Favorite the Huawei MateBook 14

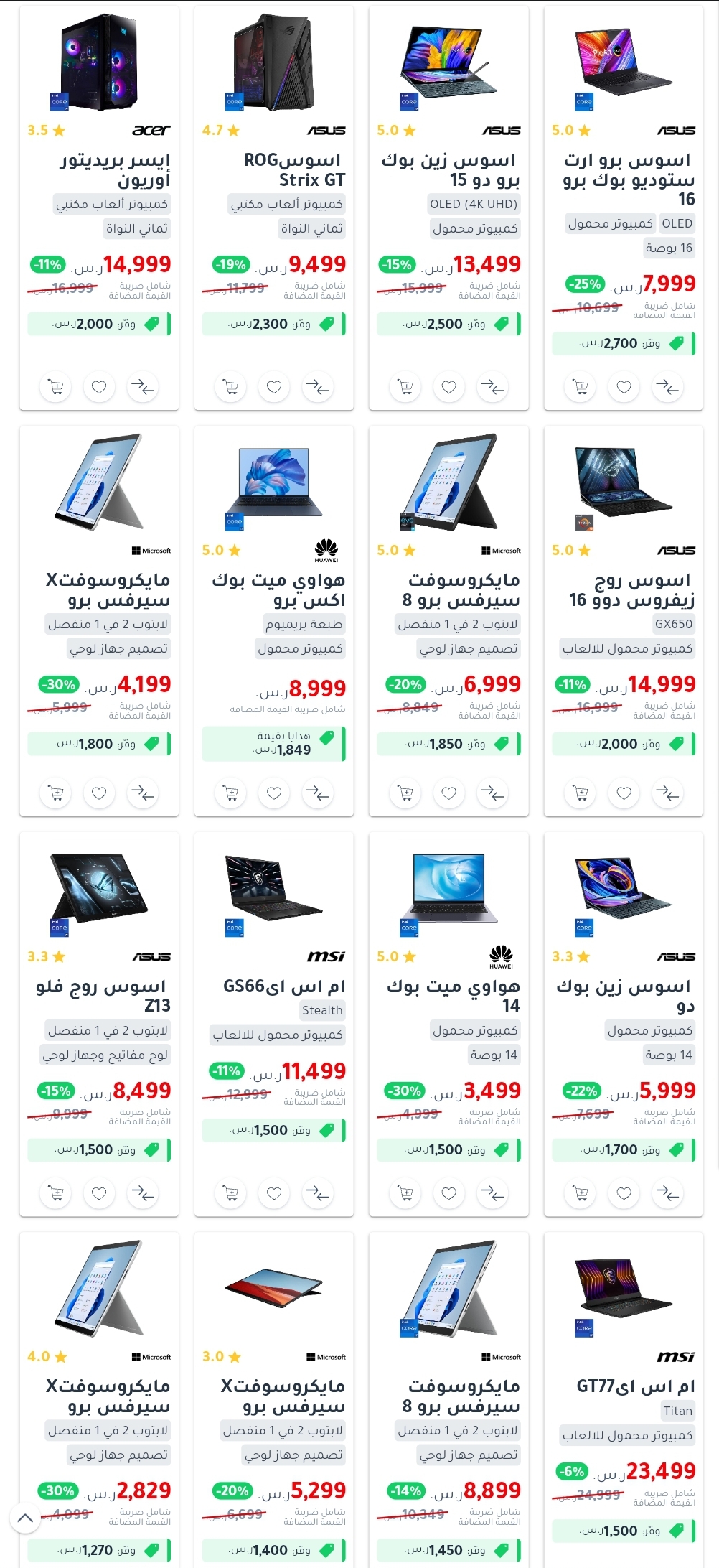point(449,1193)
